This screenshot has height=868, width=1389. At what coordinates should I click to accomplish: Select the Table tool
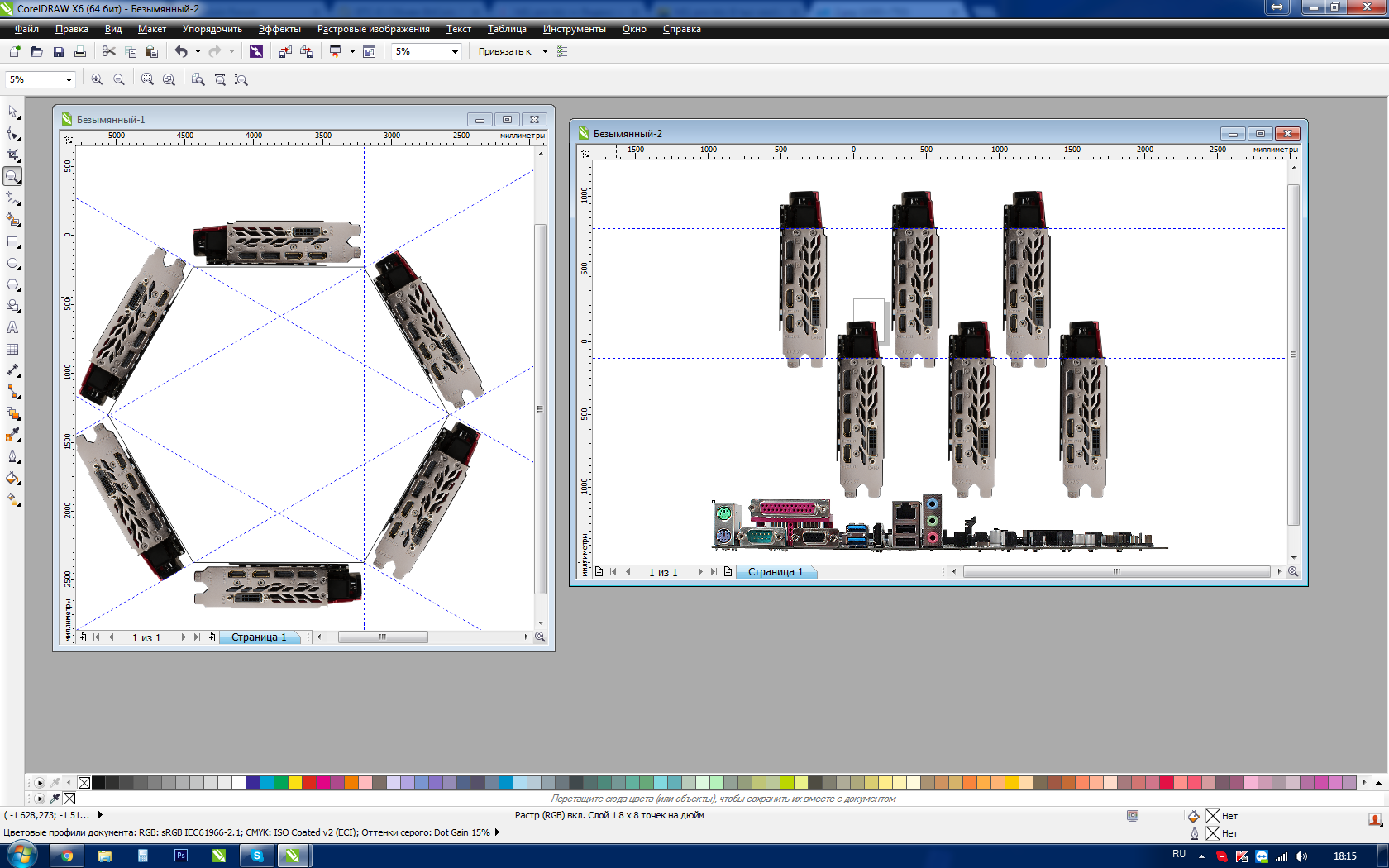[x=12, y=350]
